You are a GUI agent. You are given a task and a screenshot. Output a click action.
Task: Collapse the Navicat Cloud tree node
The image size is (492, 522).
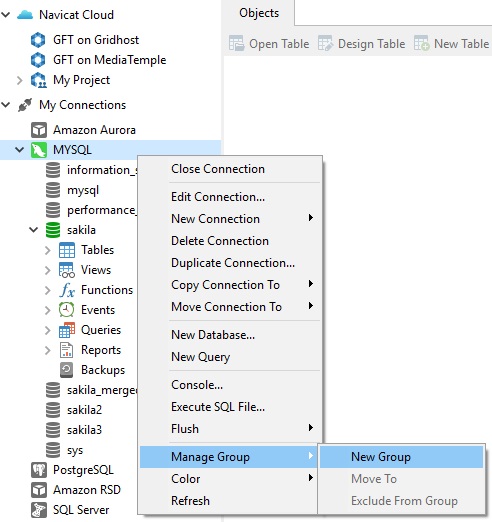click(x=6, y=15)
